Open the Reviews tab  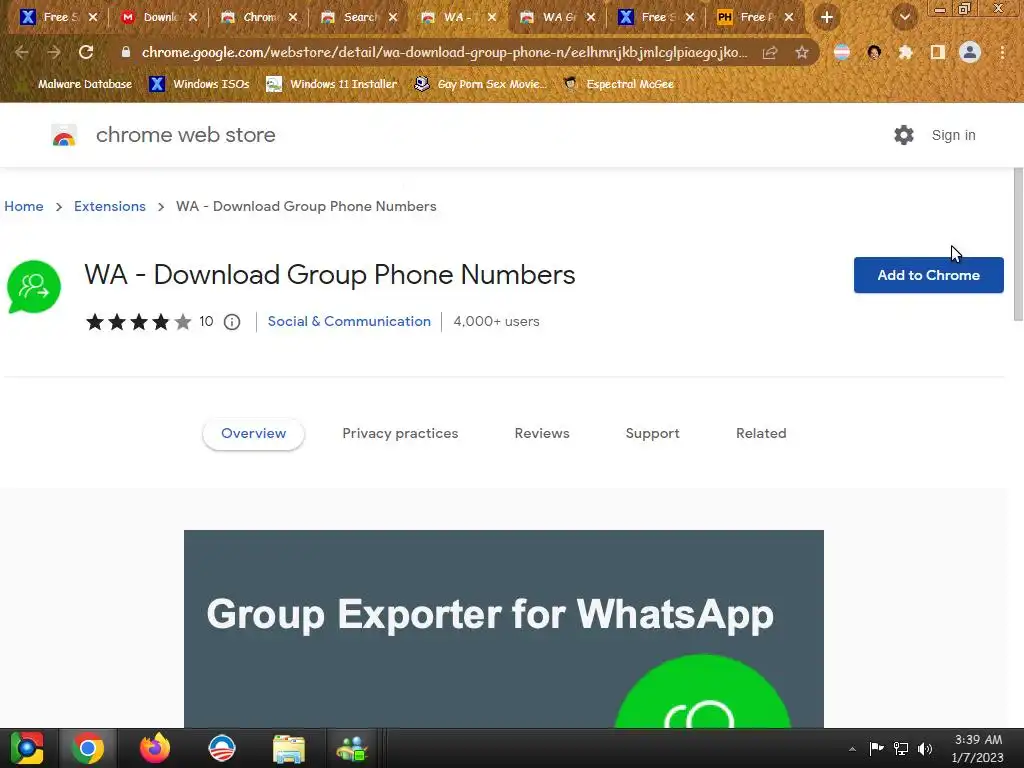(542, 434)
